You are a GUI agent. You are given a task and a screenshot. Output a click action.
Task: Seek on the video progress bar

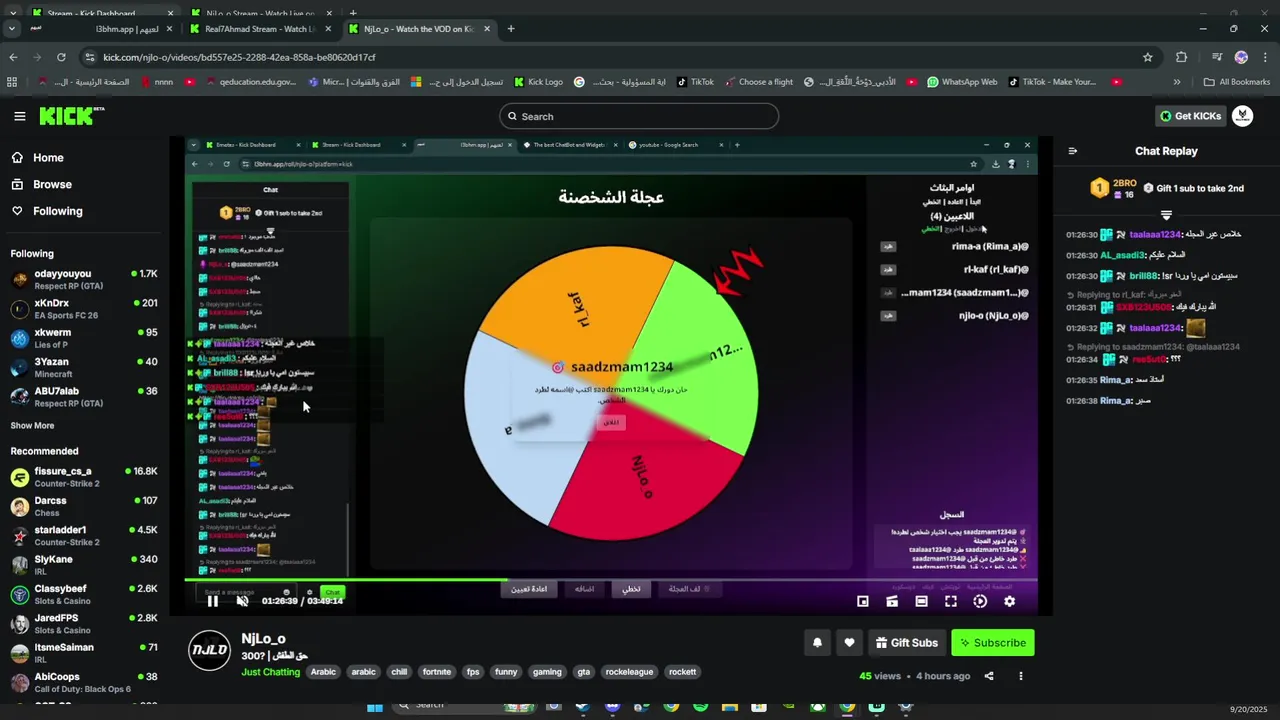(610, 580)
